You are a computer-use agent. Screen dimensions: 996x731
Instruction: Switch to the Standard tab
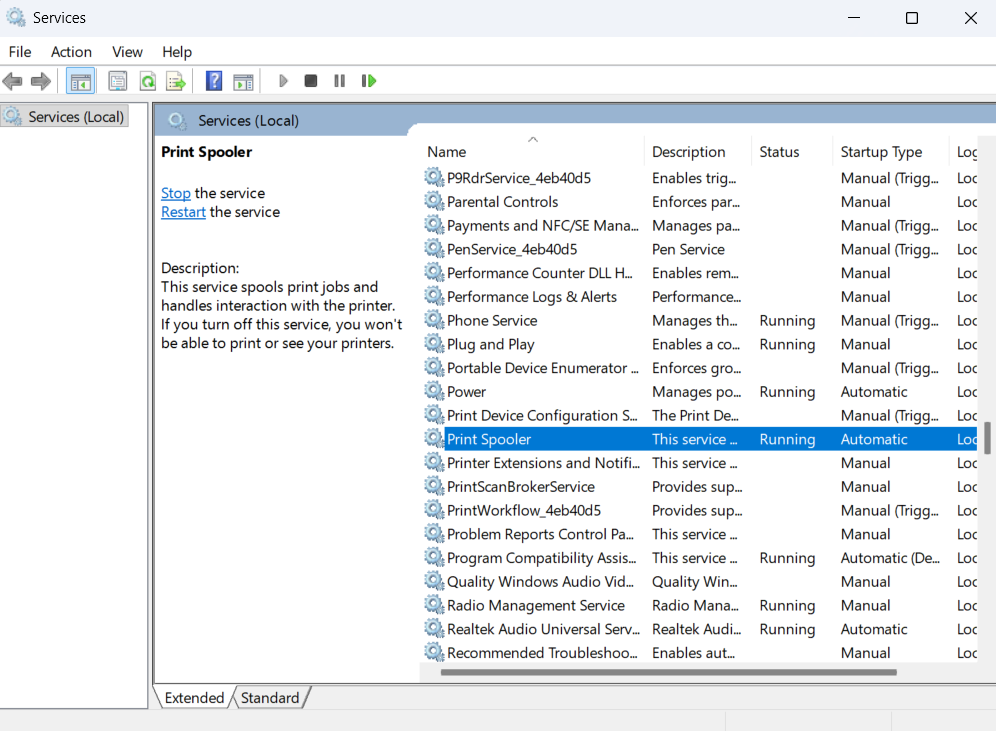270,698
